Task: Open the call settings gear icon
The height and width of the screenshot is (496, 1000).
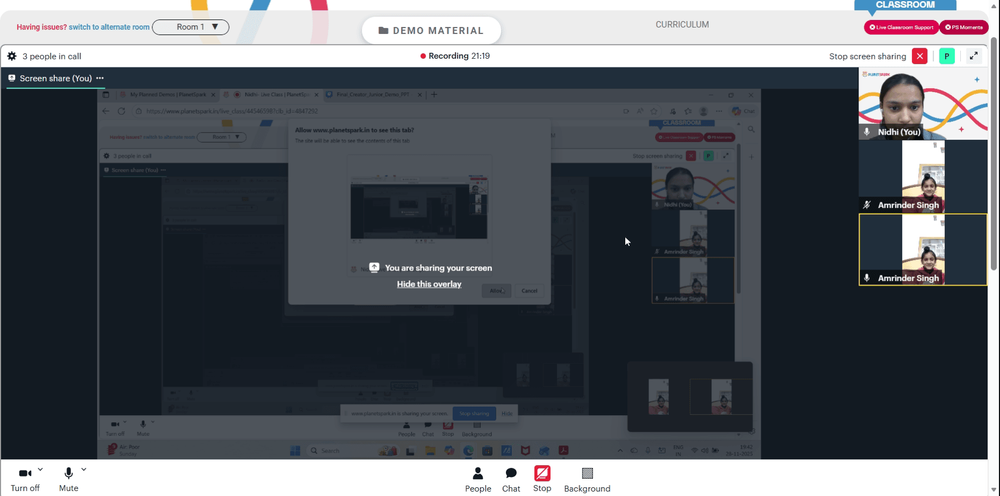Action: pyautogui.click(x=11, y=56)
